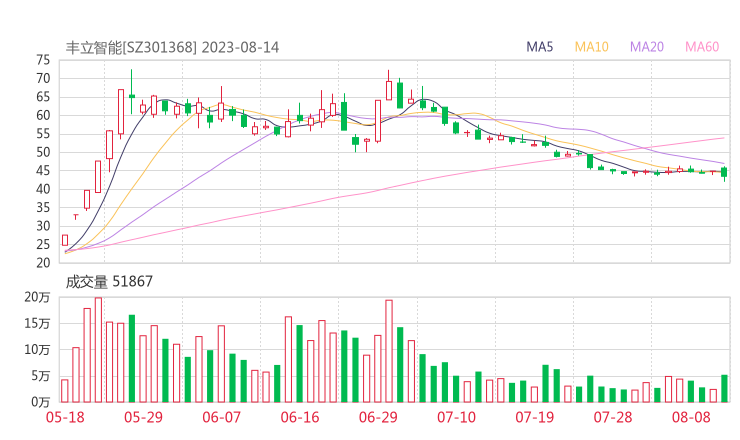Click the MA10 legend label
The width and height of the screenshot is (740, 440).
tap(591, 47)
